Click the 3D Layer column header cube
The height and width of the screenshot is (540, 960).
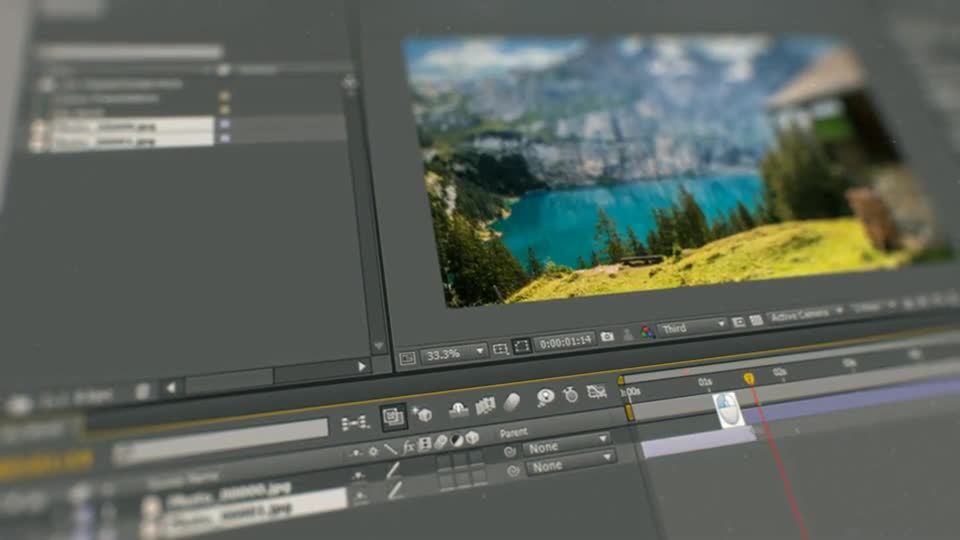(472, 437)
